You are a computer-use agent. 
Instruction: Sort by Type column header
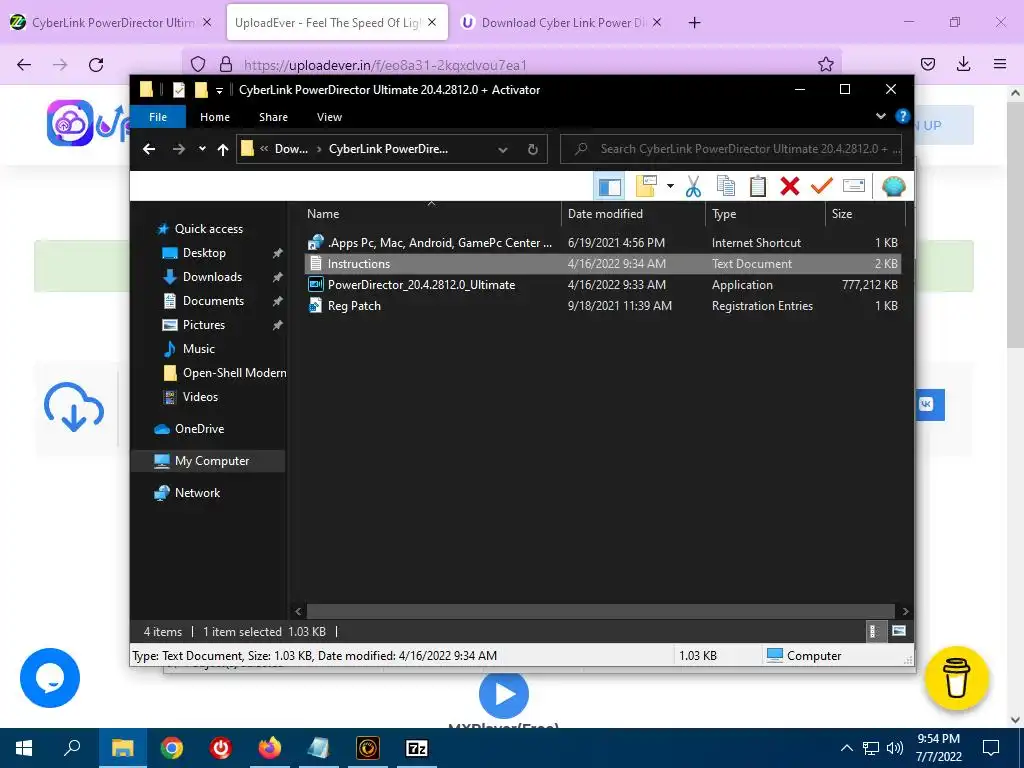click(765, 214)
